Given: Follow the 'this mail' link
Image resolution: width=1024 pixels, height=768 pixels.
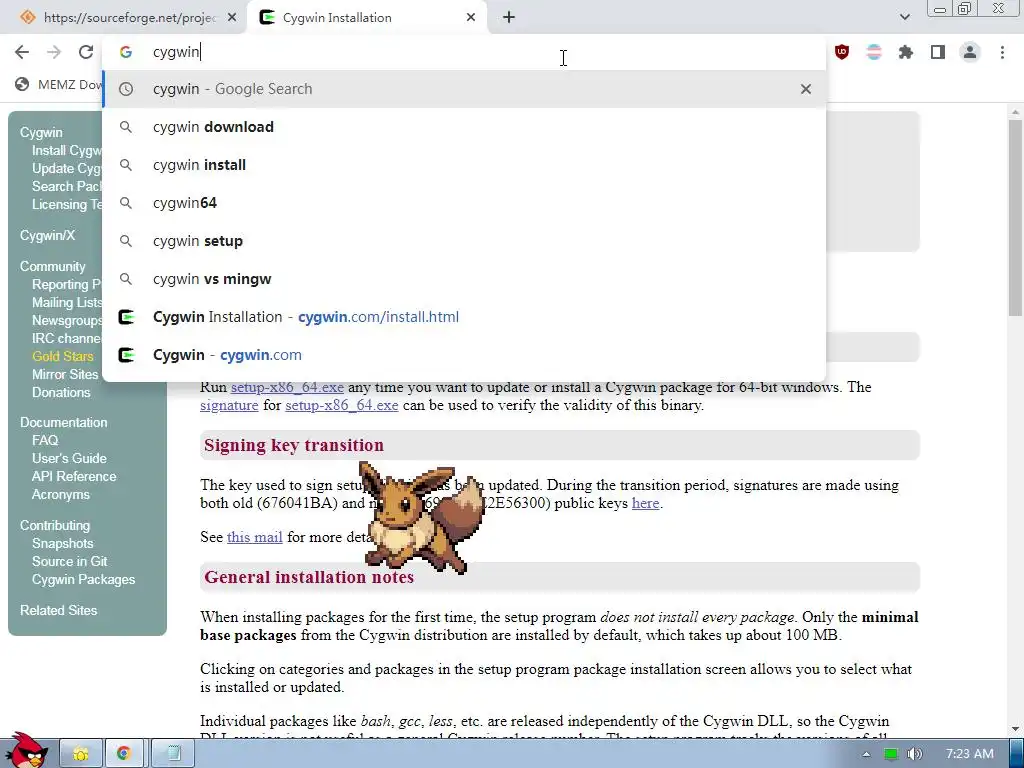Looking at the screenshot, I should pos(255,537).
